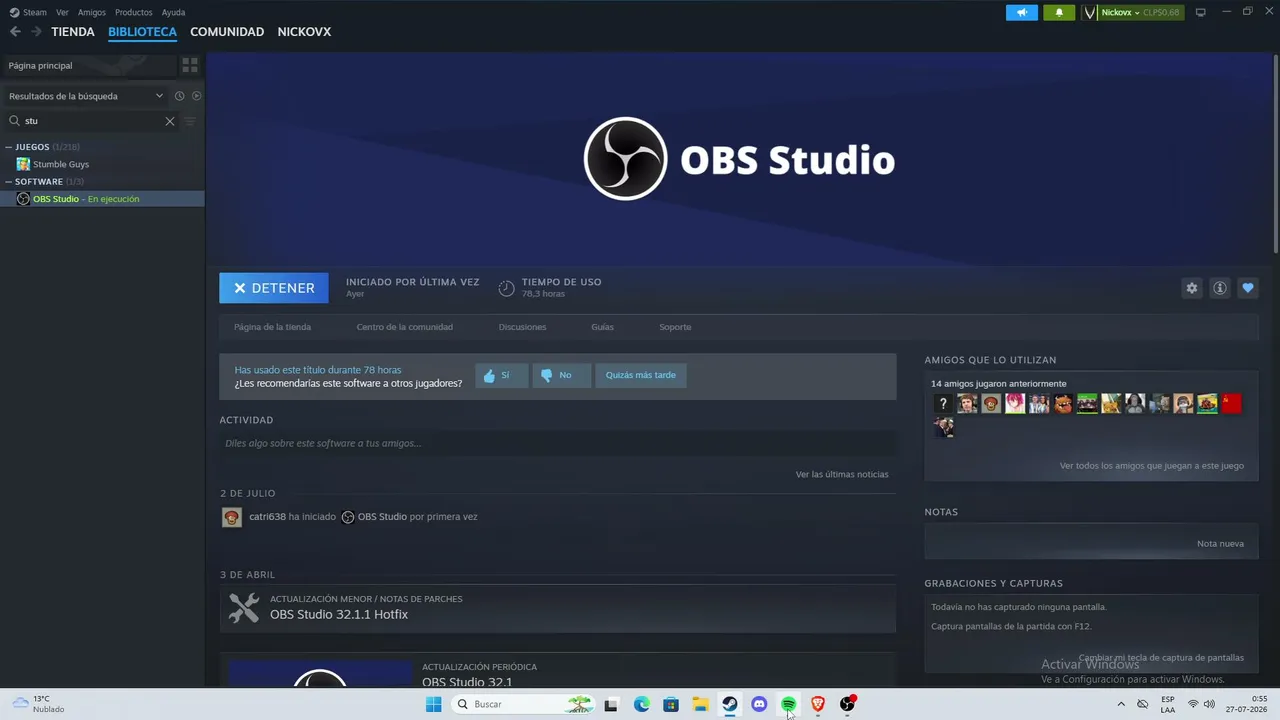Open Nickovx avatar in top bar
The image size is (1280, 720).
pyautogui.click(x=1091, y=13)
